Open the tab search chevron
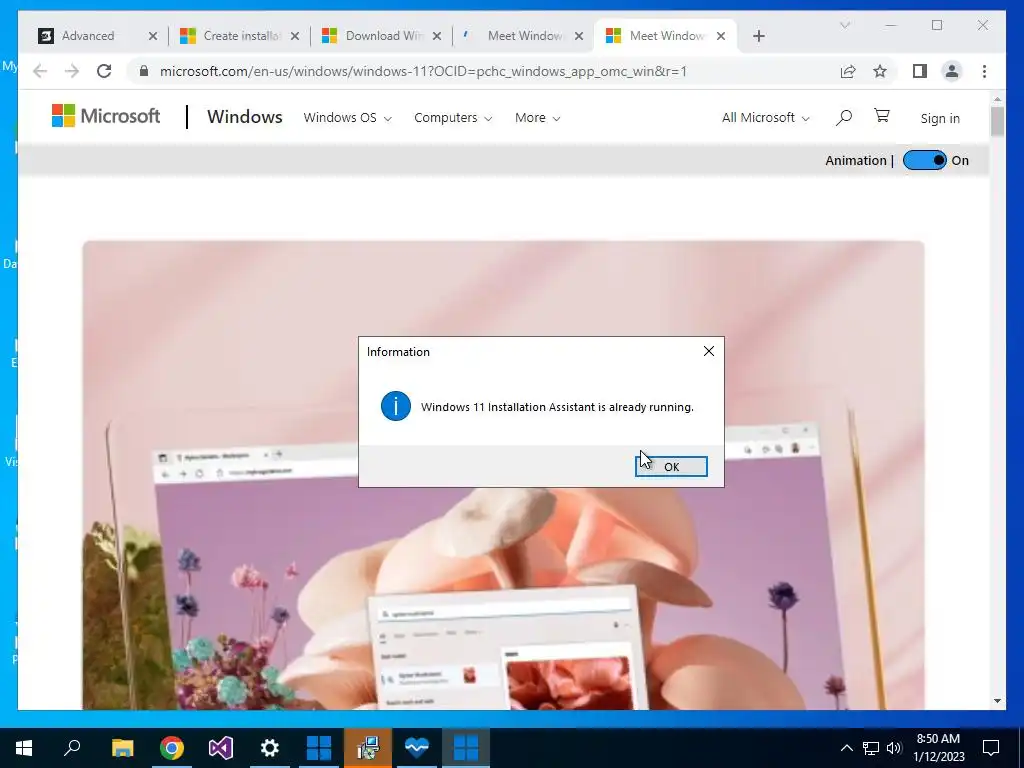This screenshot has height=768, width=1024. point(844,25)
